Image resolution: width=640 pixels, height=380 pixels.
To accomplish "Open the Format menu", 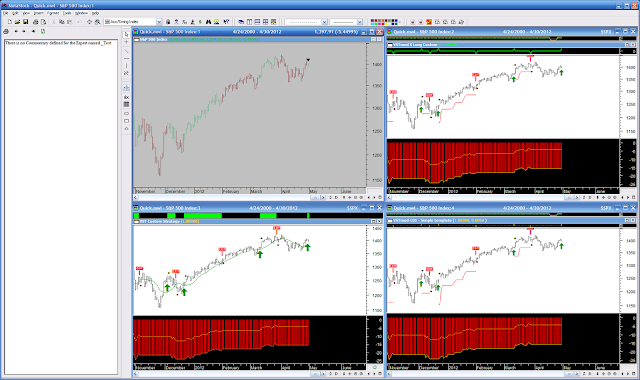I will [x=53, y=13].
